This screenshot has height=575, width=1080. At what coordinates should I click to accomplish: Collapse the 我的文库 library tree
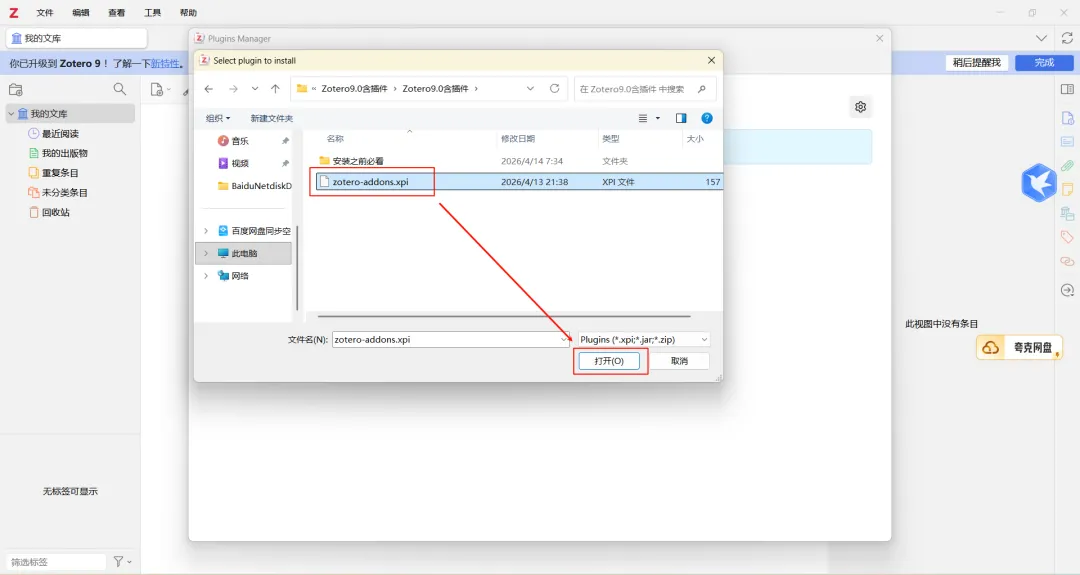tap(11, 114)
